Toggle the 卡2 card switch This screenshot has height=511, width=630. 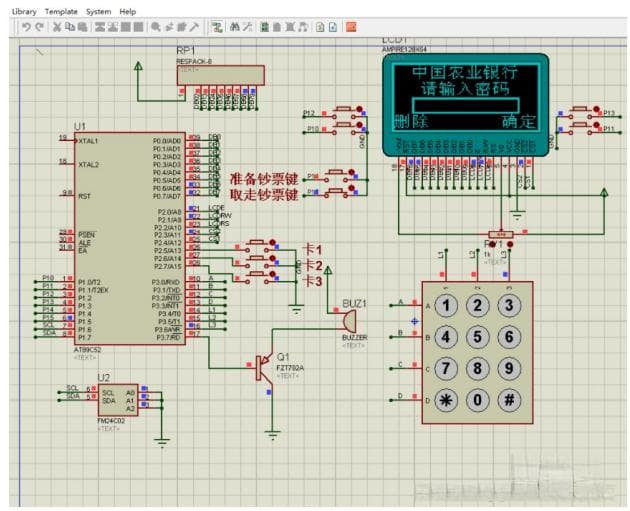coord(257,261)
